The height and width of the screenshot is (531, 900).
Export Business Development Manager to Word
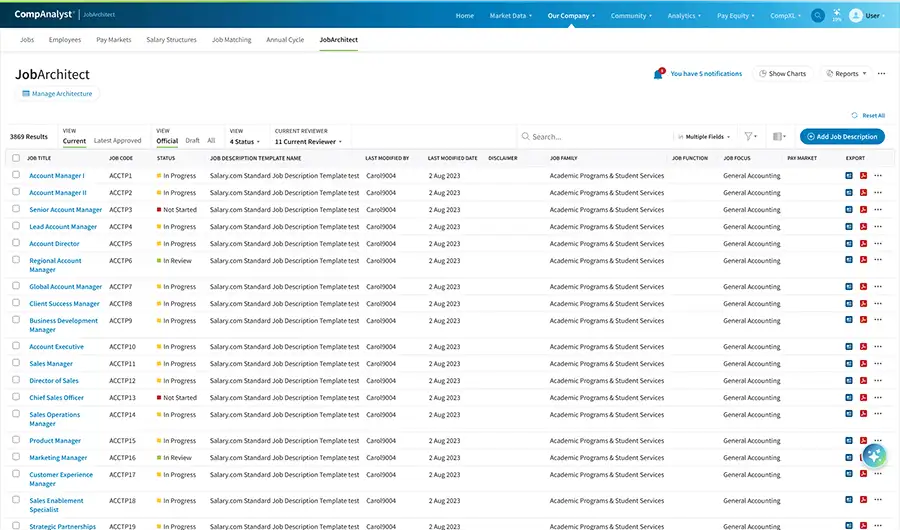[x=849, y=320]
